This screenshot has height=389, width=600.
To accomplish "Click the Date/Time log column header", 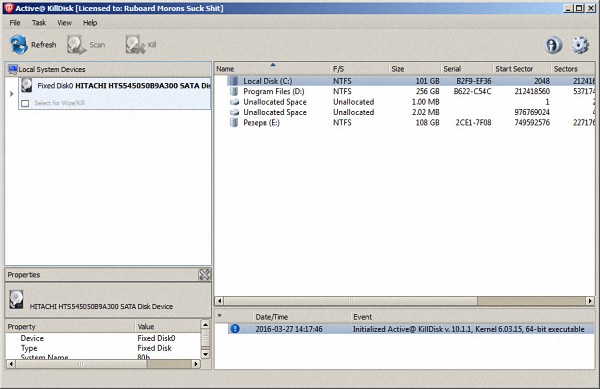I will point(301,317).
